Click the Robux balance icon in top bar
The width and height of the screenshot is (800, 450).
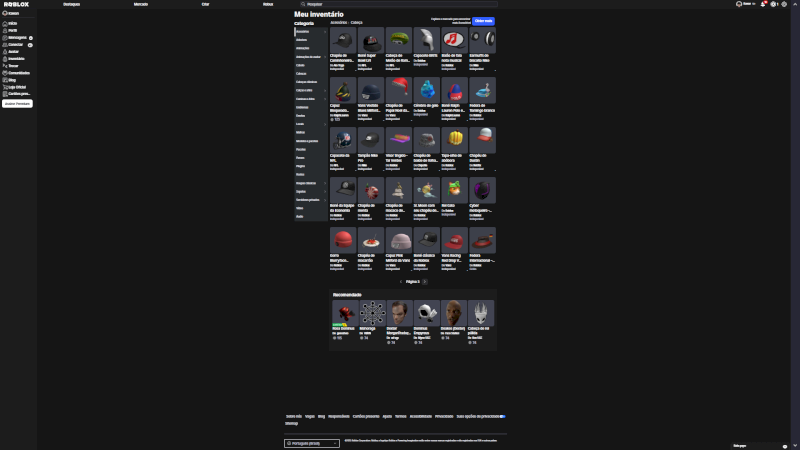point(773,4)
